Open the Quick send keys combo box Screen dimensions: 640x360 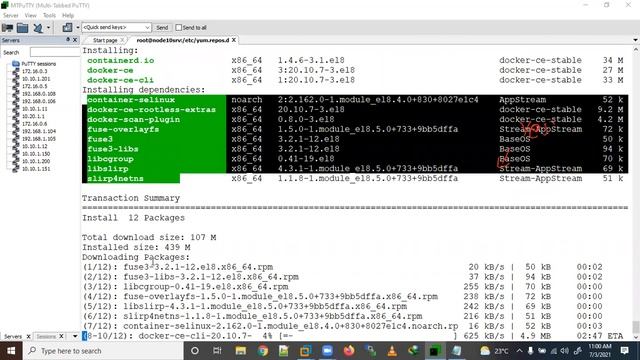(x=116, y=27)
